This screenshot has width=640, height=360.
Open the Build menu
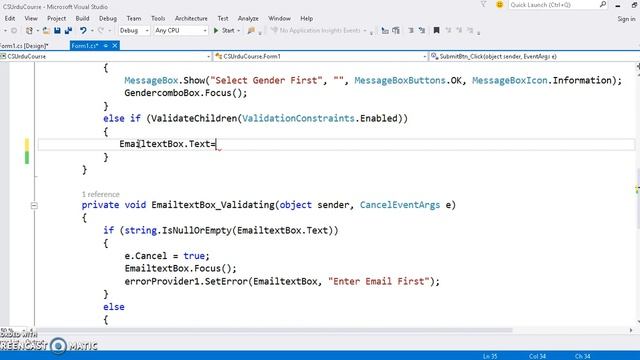[82, 18]
